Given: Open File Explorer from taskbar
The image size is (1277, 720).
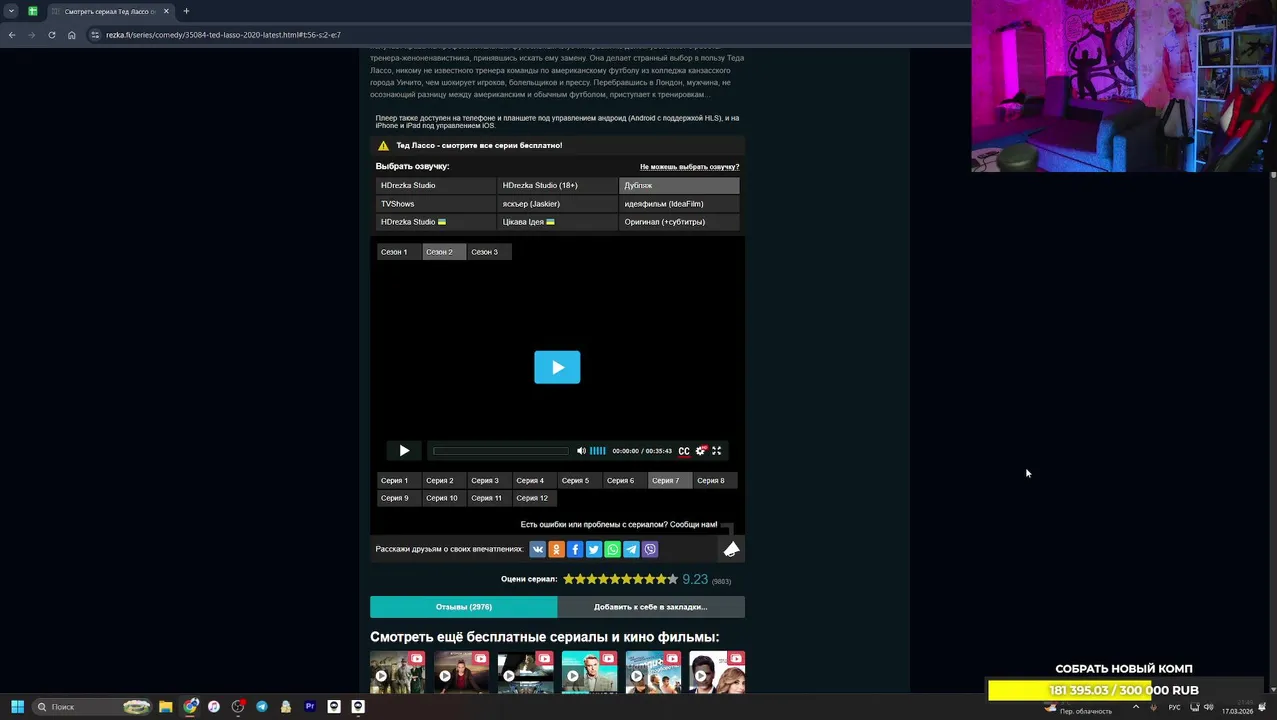Looking at the screenshot, I should click(166, 707).
